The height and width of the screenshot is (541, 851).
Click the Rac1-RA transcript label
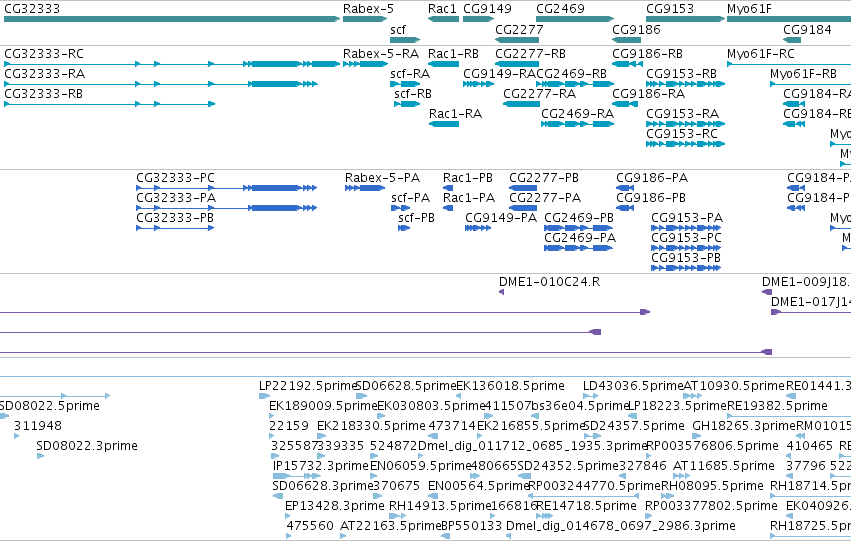click(x=455, y=114)
